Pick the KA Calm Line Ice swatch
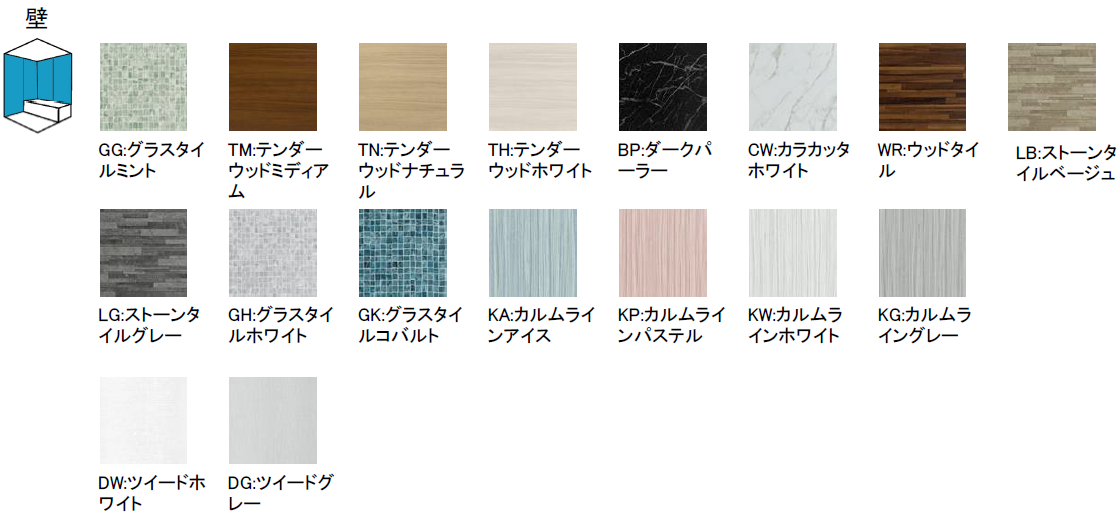Image resolution: width=1120 pixels, height=525 pixels. 533,253
